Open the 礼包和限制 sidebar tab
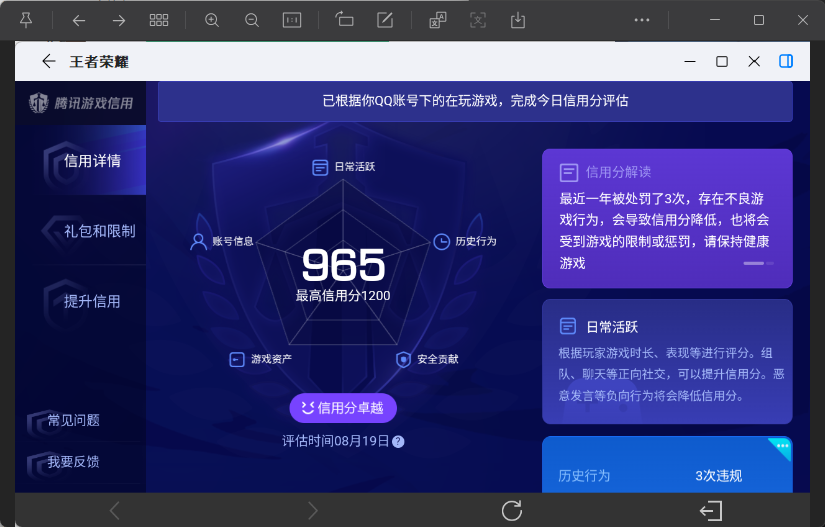Screen dimensions: 825x527 (81, 230)
